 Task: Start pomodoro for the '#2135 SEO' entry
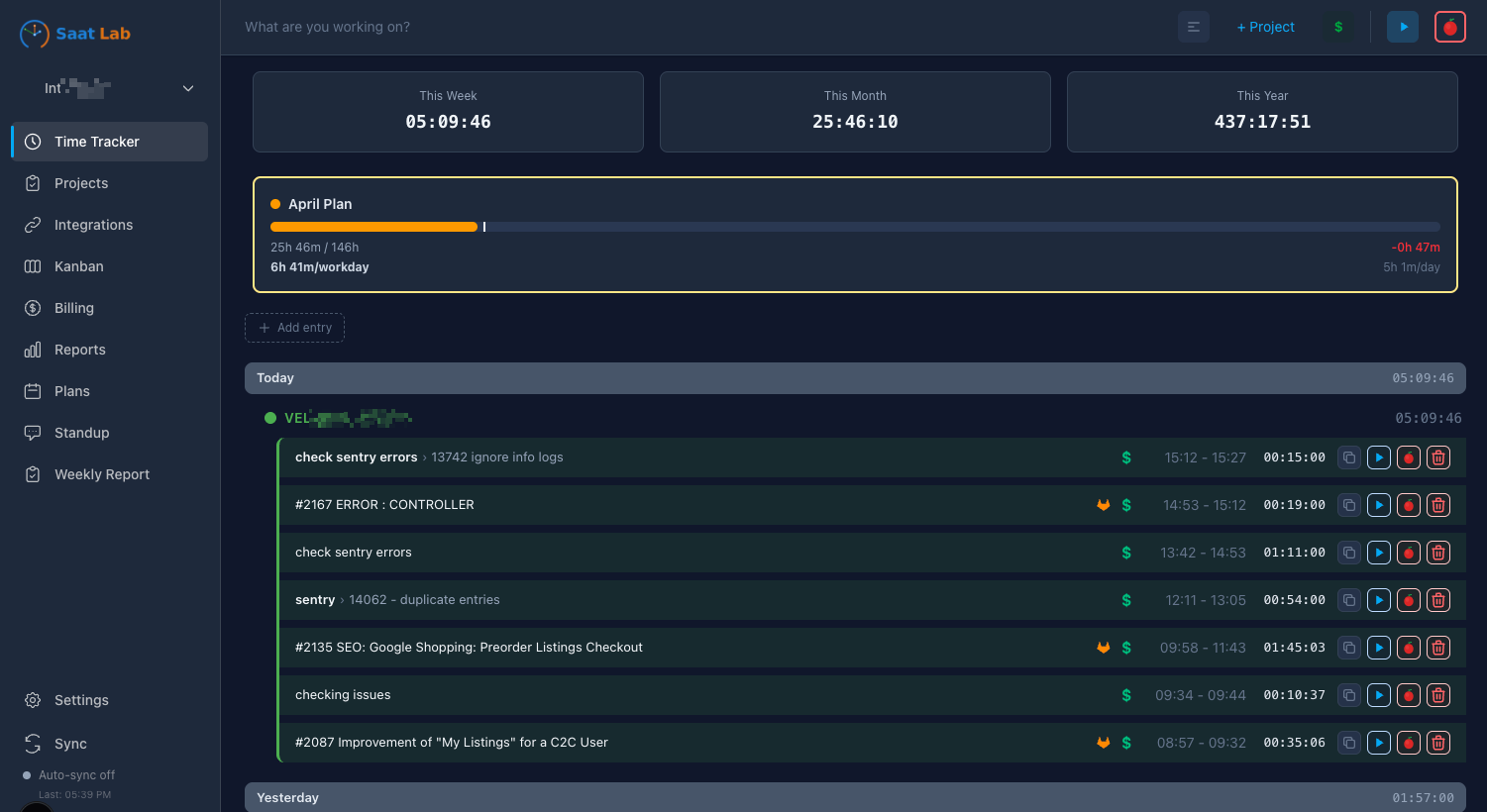coord(1409,648)
